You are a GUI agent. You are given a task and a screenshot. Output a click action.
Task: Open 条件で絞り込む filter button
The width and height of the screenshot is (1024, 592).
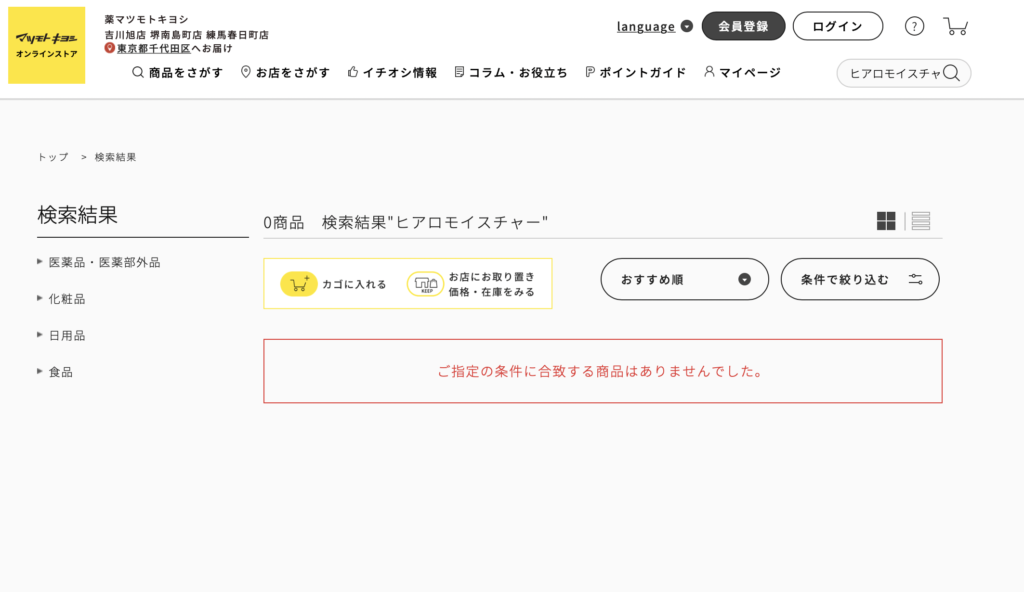tap(860, 279)
